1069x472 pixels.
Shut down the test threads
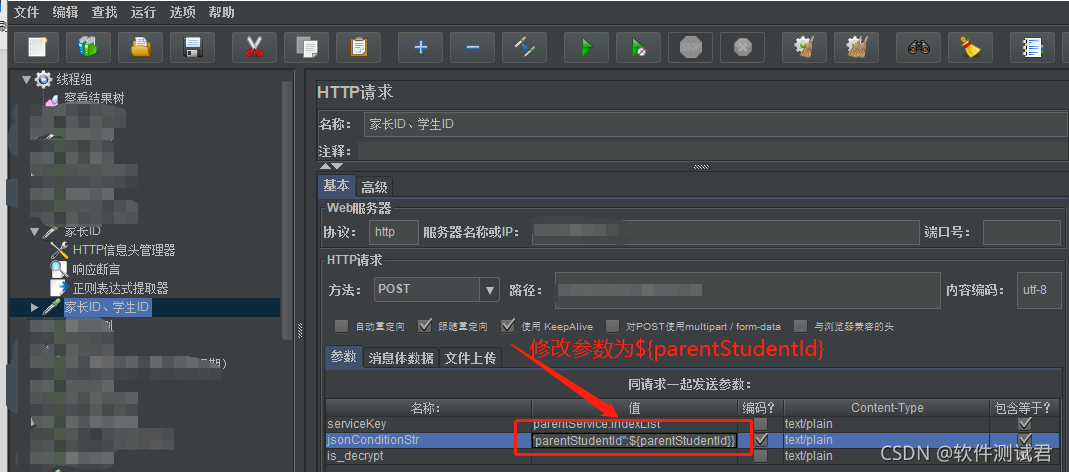(x=742, y=48)
